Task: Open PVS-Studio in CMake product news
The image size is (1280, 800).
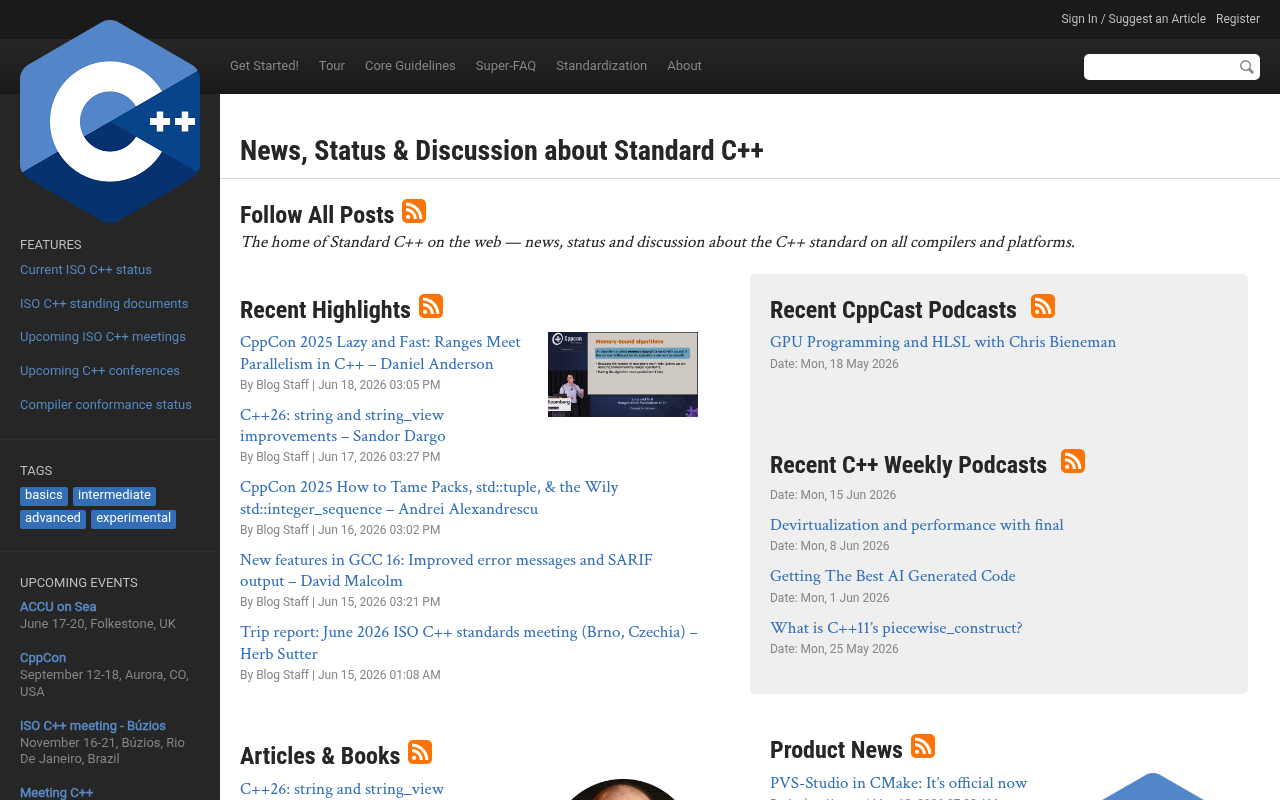Action: pos(899,783)
